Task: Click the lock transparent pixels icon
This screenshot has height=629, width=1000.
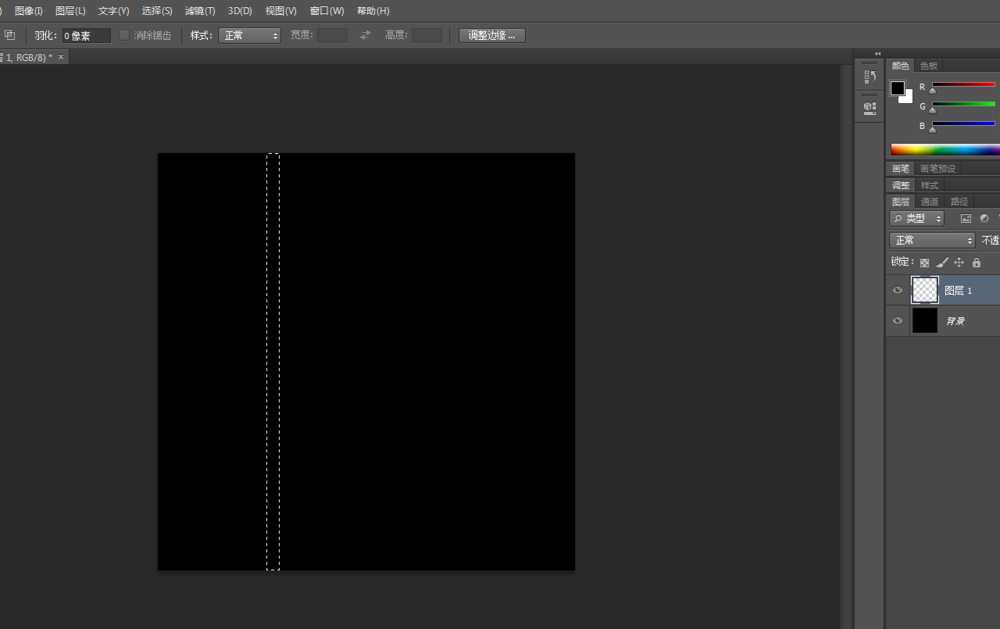Action: pos(925,262)
